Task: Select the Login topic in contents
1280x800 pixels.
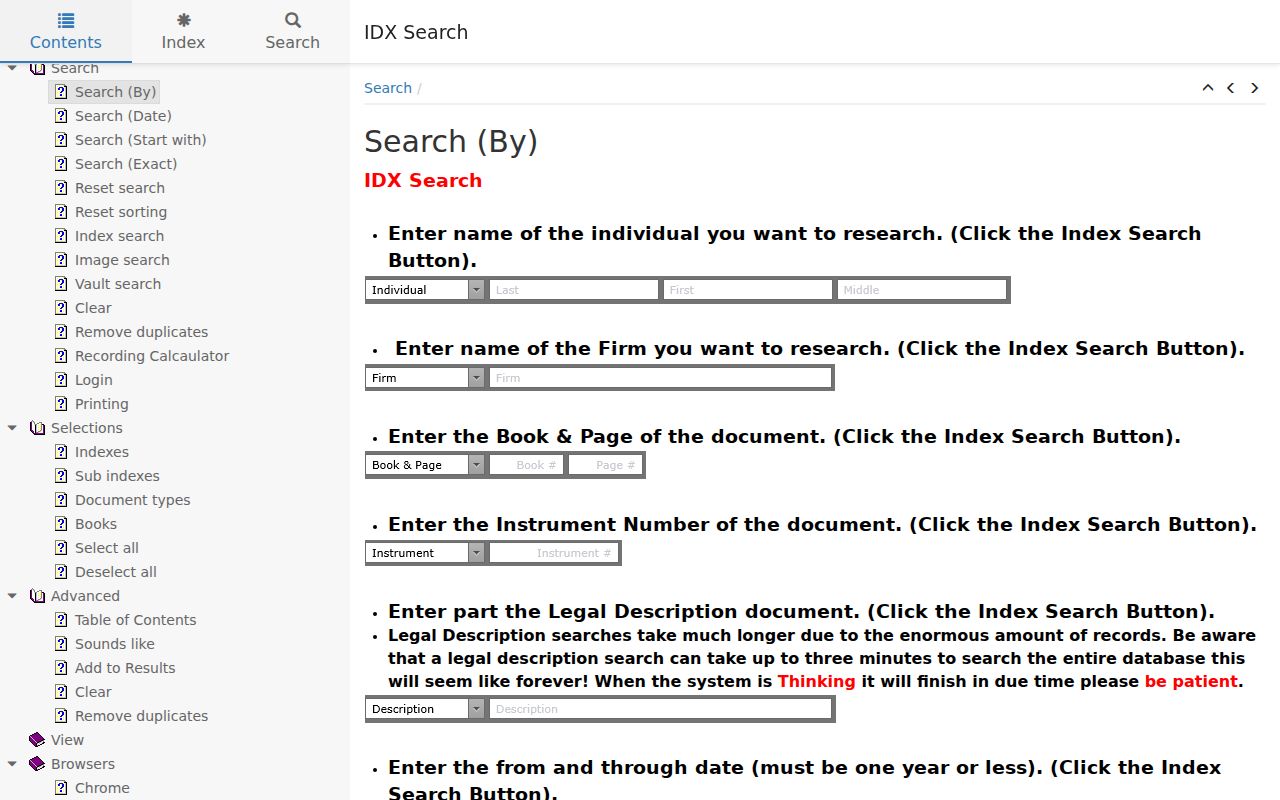Action: pos(94,380)
